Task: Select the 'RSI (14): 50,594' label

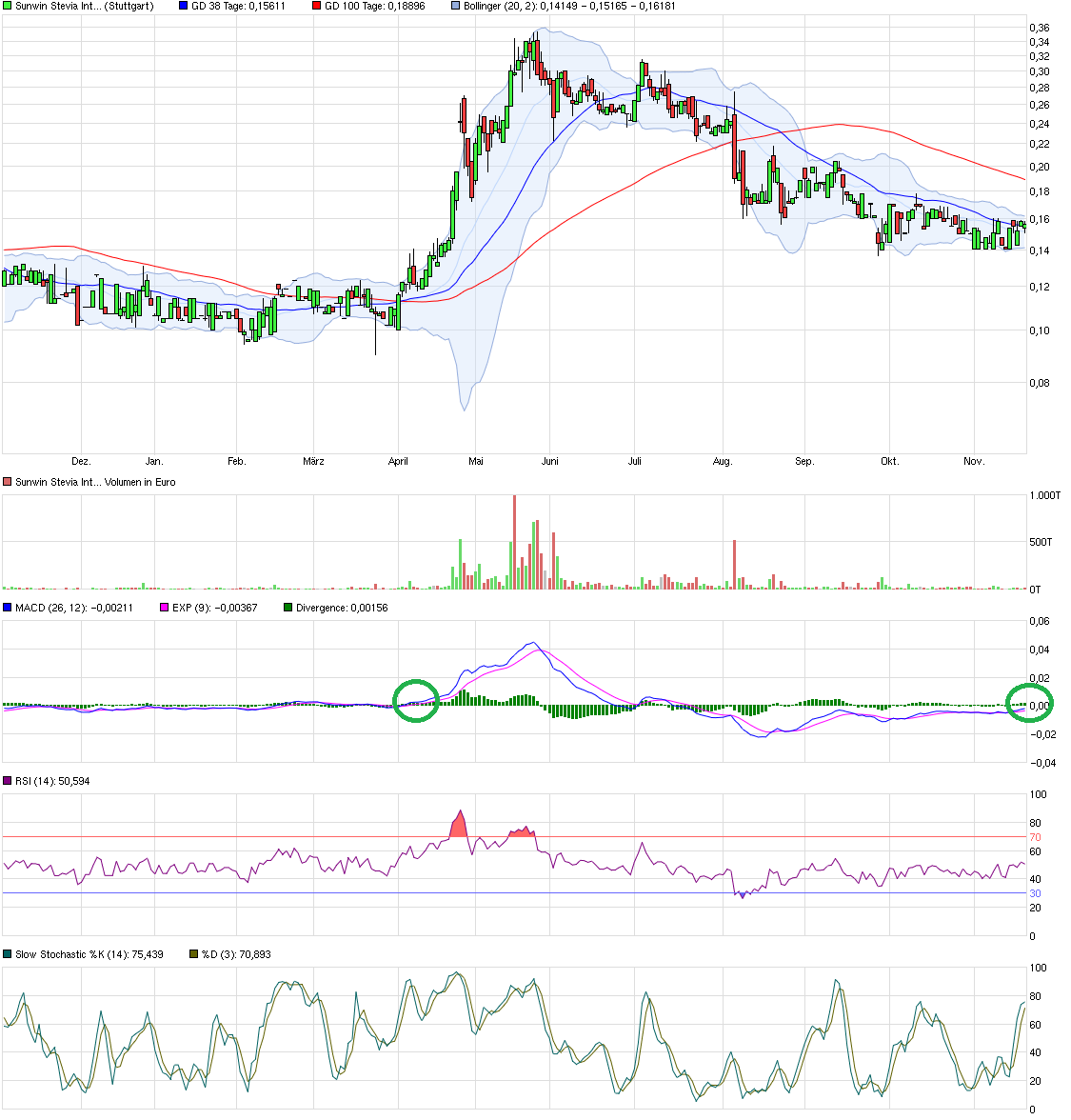Action: click(53, 781)
